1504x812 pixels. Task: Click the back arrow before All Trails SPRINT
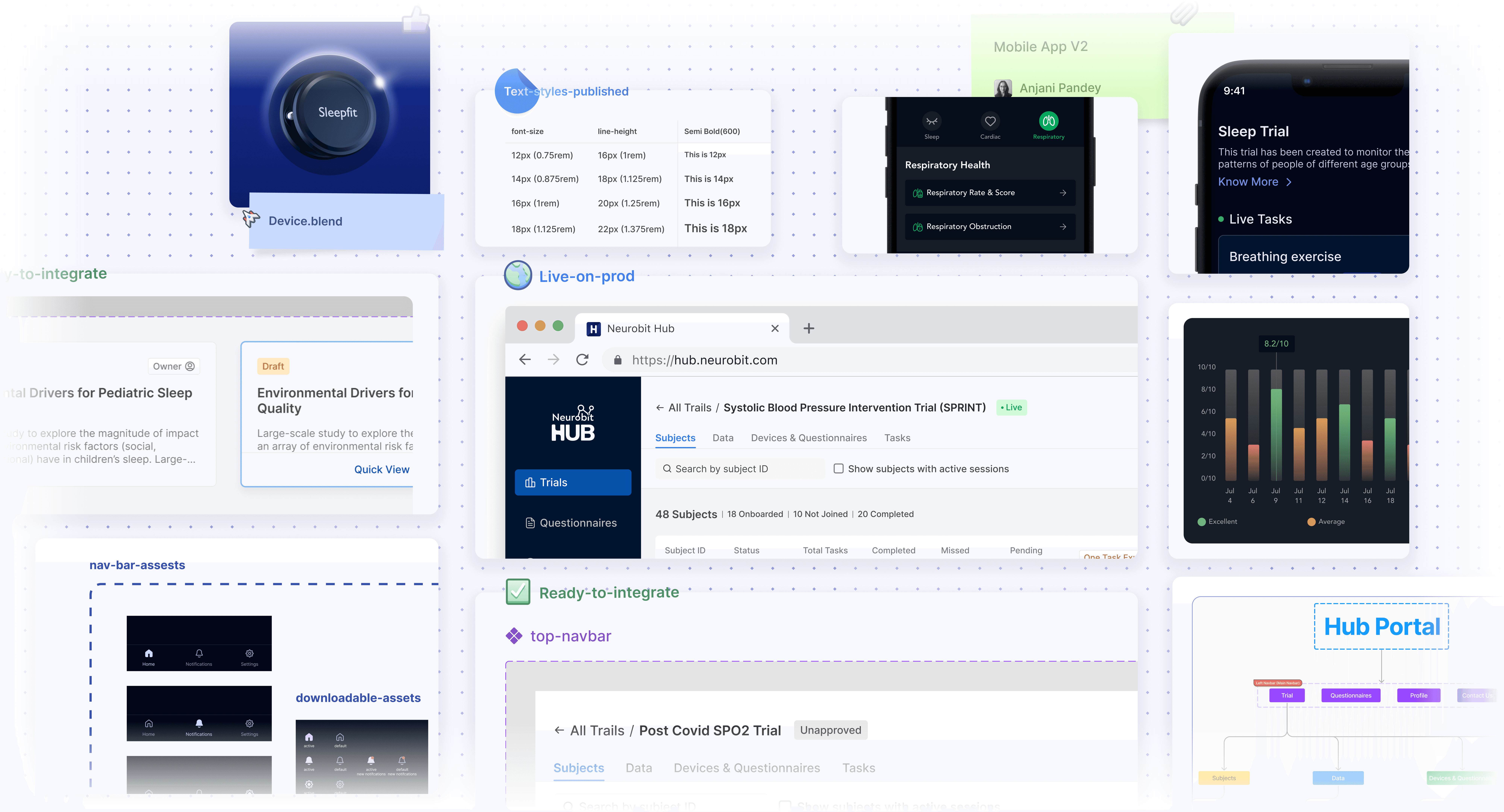click(660, 408)
